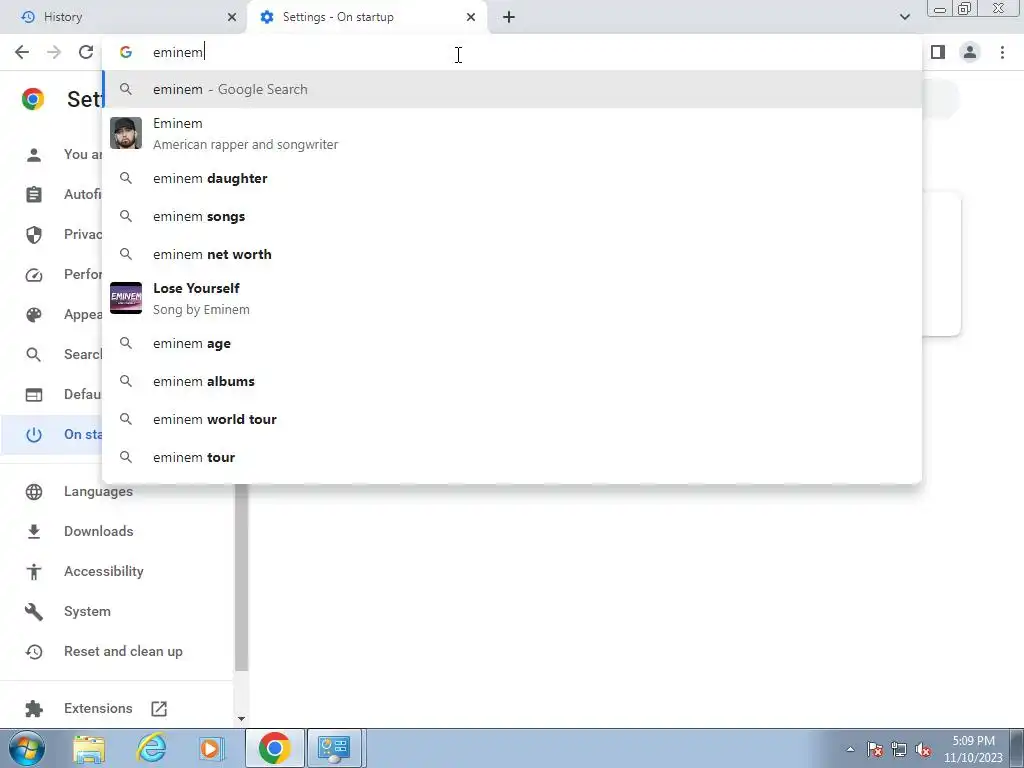Click the Reset and clean up history icon

pyautogui.click(x=34, y=652)
